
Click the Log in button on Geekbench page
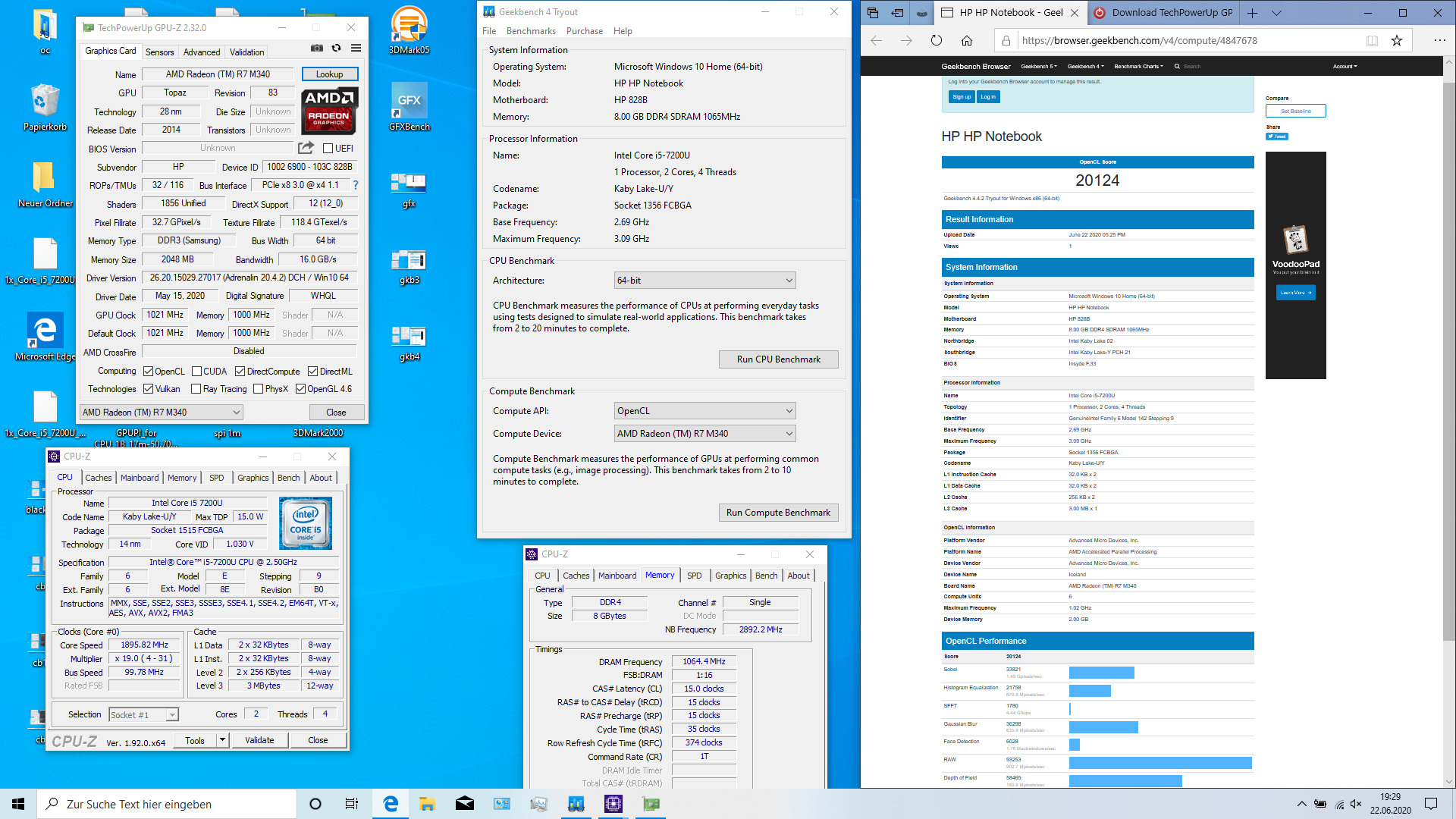(x=987, y=97)
